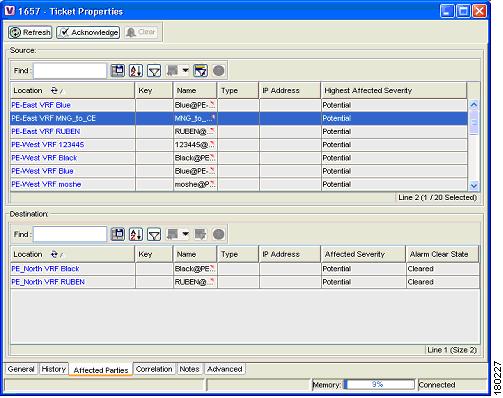Click the V application icon in title bar

pyautogui.click(x=10, y=11)
